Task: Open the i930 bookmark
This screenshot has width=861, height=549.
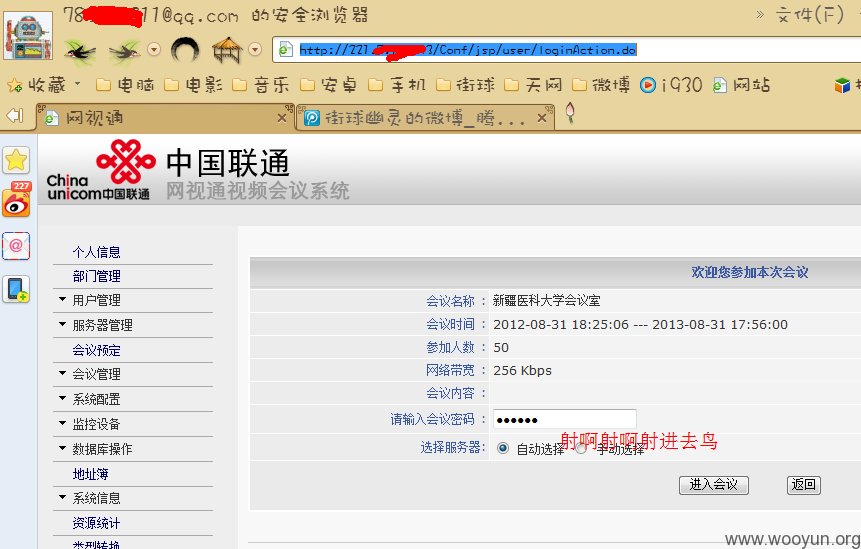Action: pos(671,85)
